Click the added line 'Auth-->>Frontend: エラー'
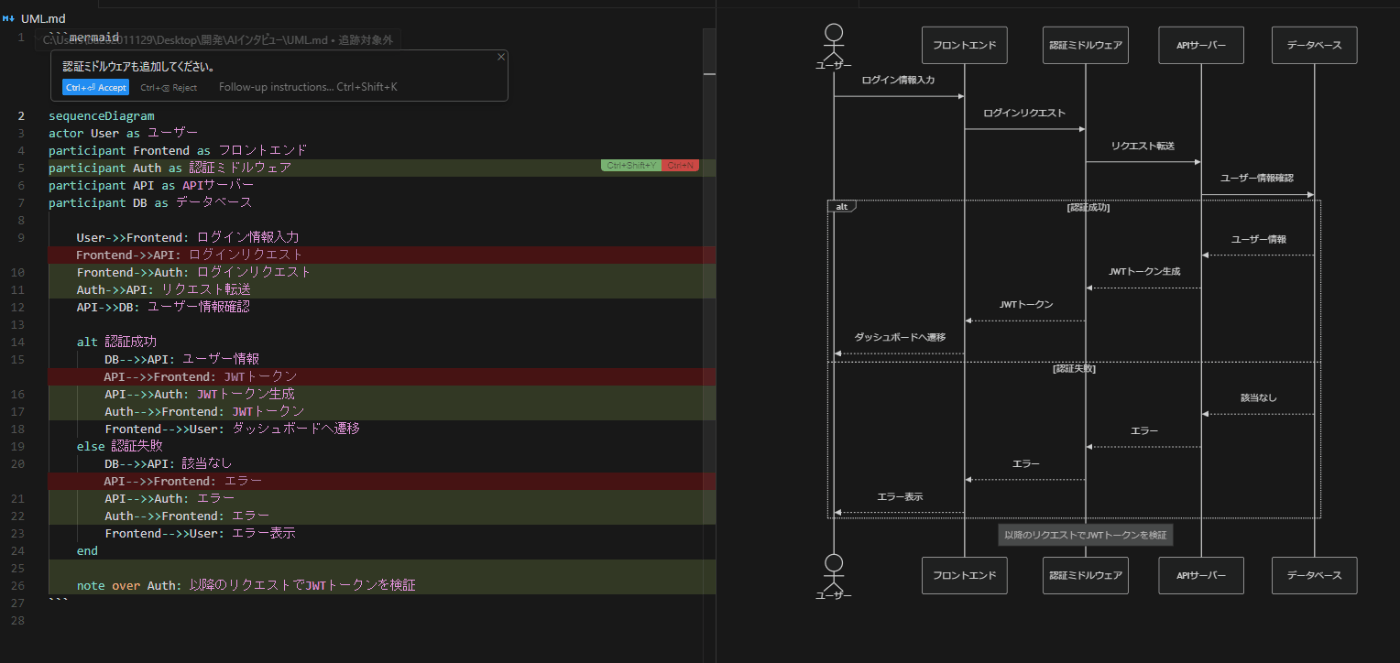 (187, 516)
